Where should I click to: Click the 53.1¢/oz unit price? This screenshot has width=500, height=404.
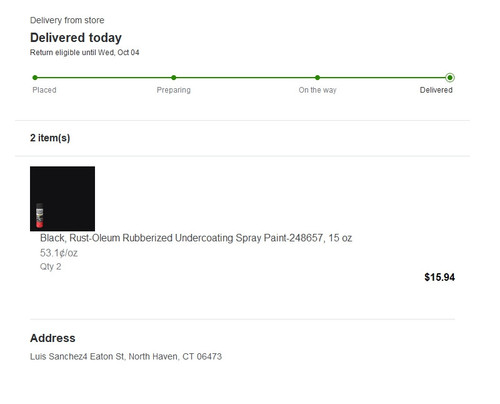[59, 253]
